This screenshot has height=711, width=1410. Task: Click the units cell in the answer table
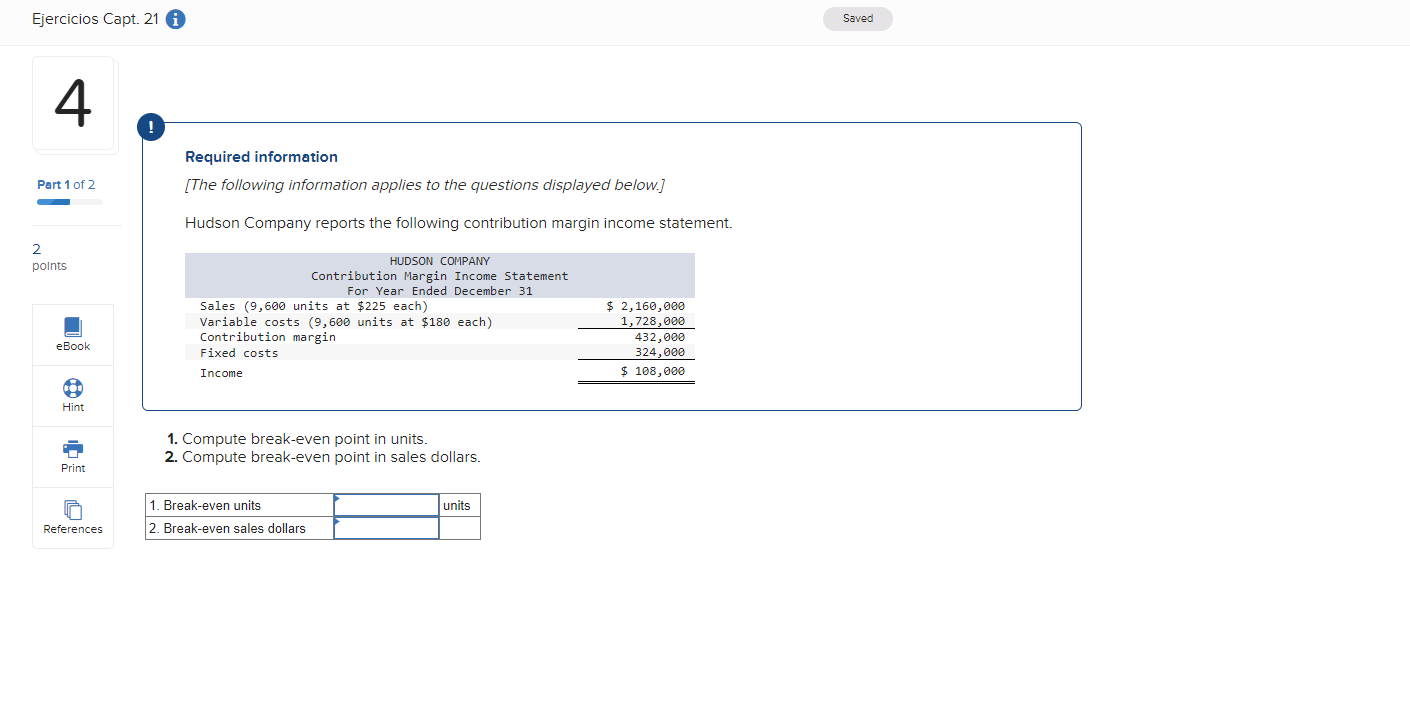point(459,505)
